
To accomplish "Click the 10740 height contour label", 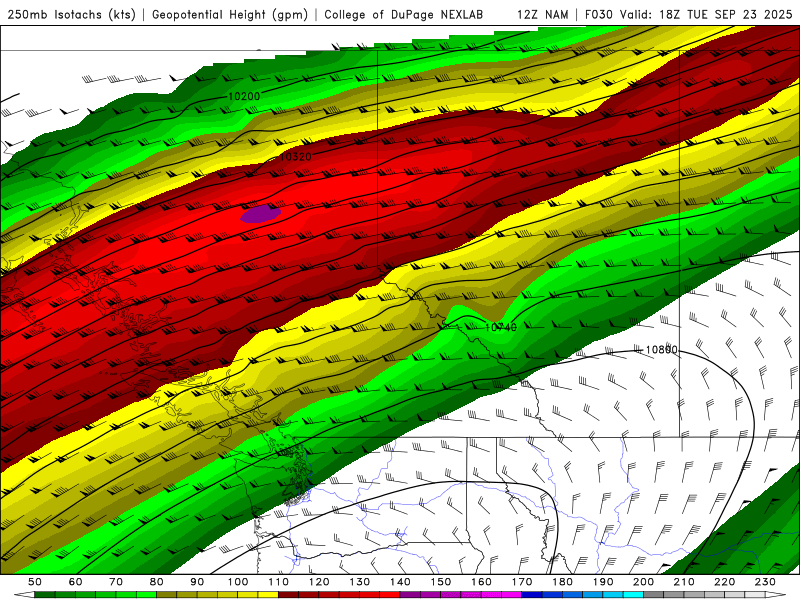I will (501, 327).
